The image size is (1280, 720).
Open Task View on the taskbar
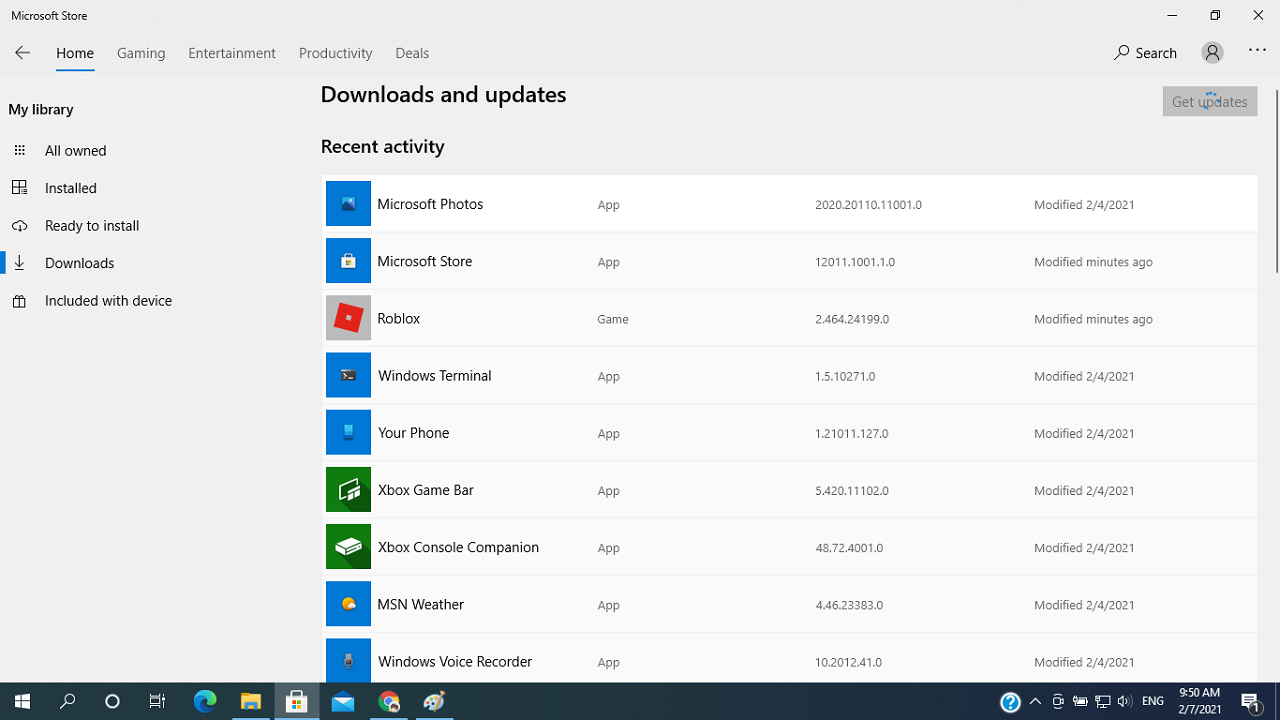(157, 701)
